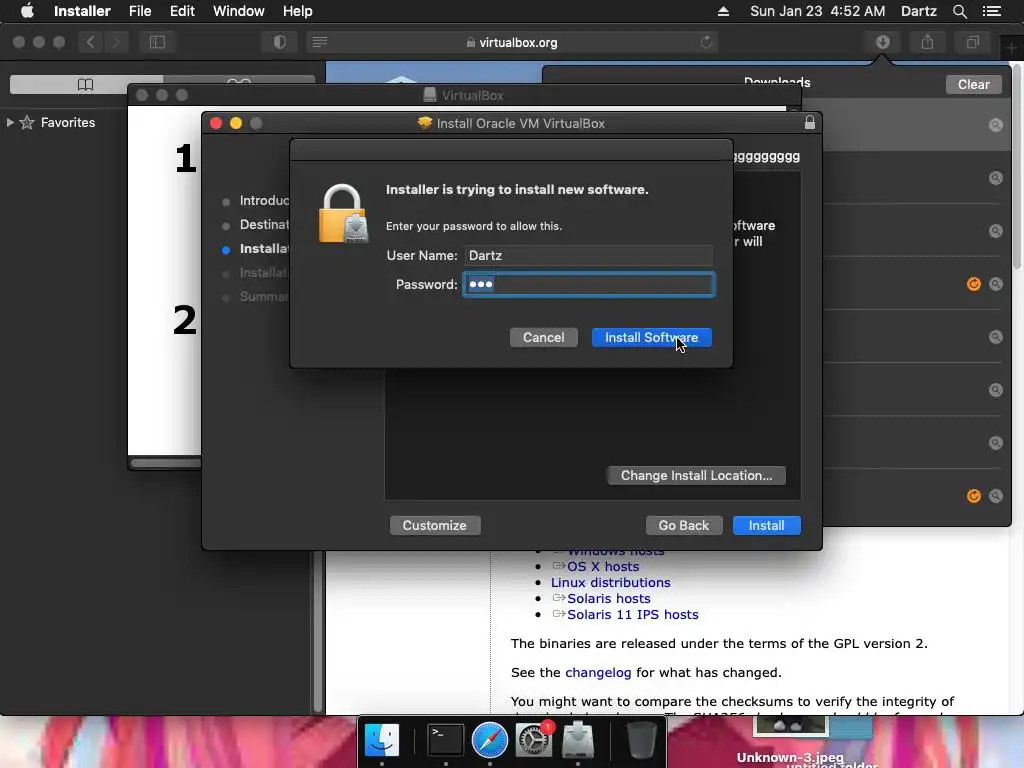Open the File menu
The width and height of the screenshot is (1024, 768).
pos(140,11)
